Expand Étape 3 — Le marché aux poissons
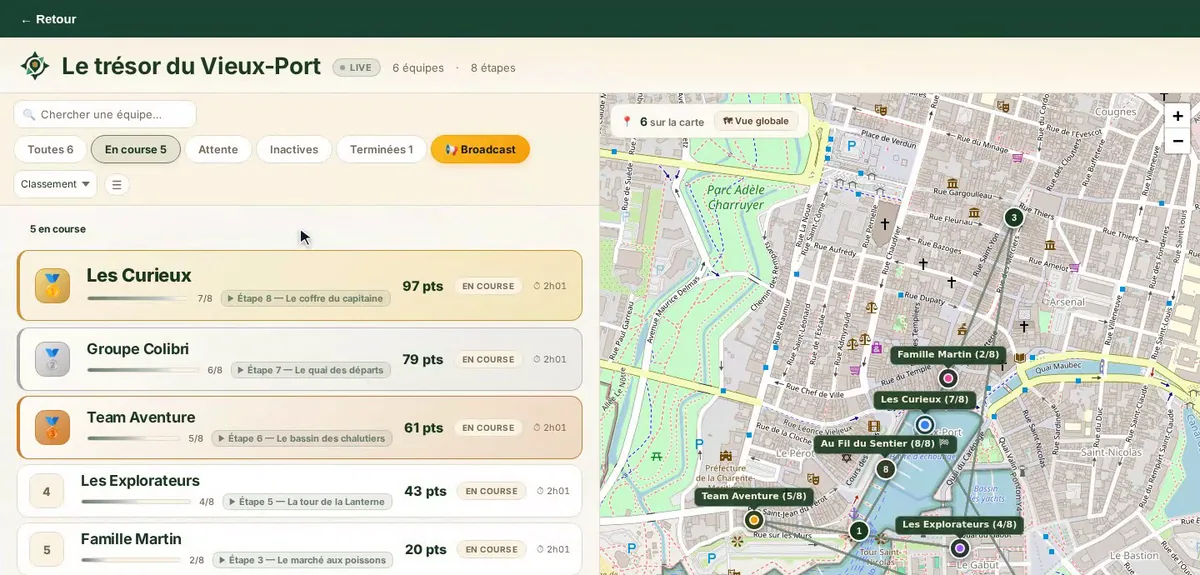Screen dimensions: 1200x575 pos(301,560)
